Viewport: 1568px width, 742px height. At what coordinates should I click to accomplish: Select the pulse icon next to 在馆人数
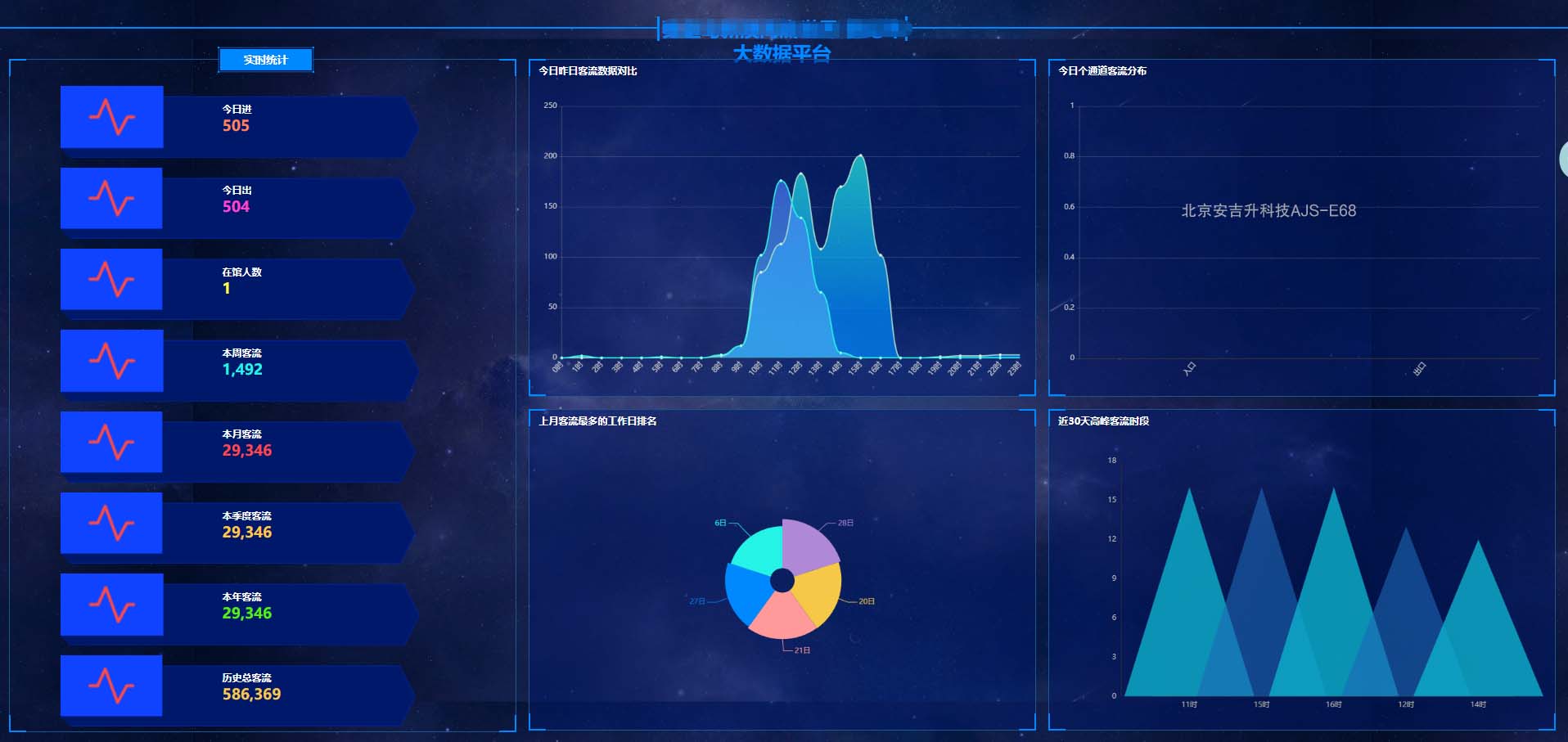111,280
